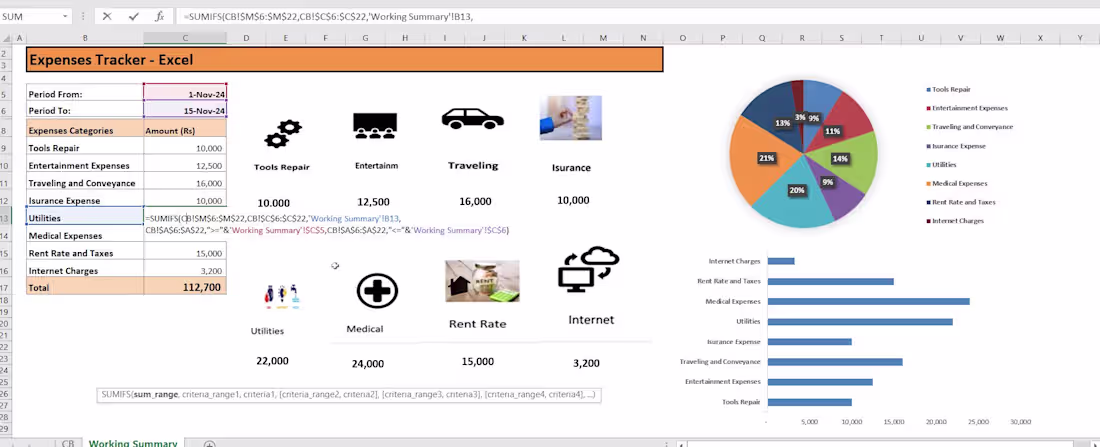Image resolution: width=1100 pixels, height=447 pixels.
Task: Open the Insert Function fx dialog
Action: [x=159, y=16]
